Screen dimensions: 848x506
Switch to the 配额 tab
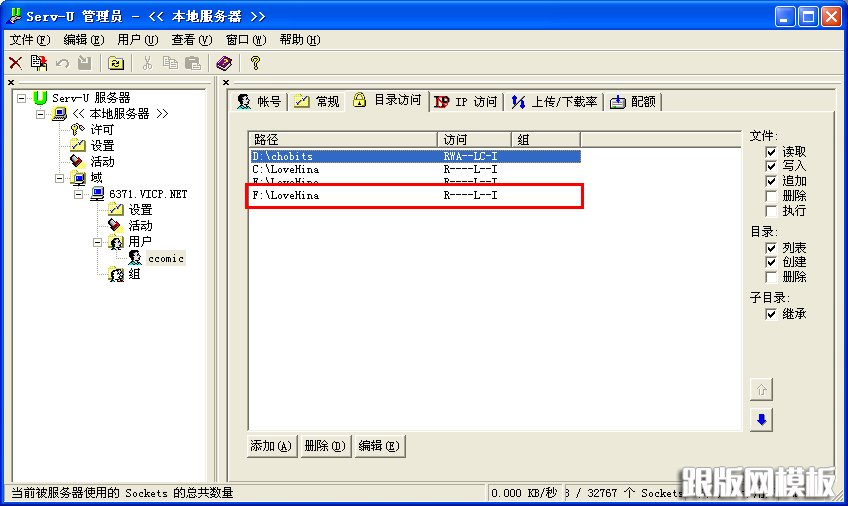point(633,102)
